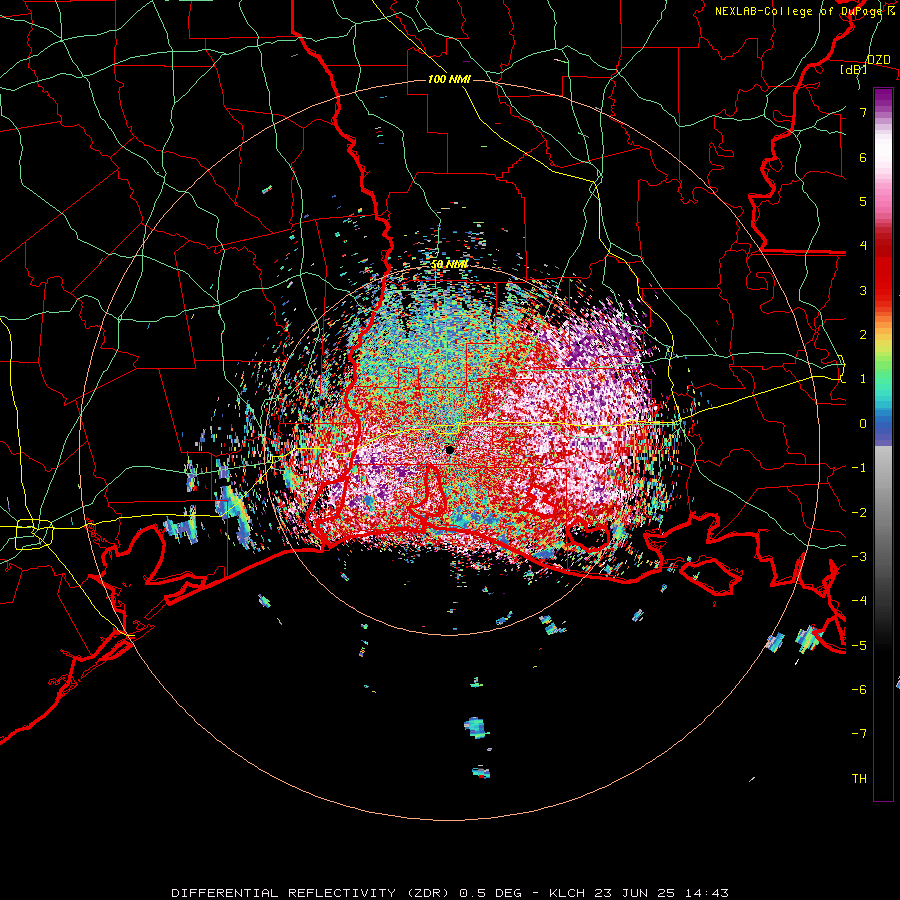900x900 pixels.
Task: Click the DZD legend title
Action: coord(879,60)
